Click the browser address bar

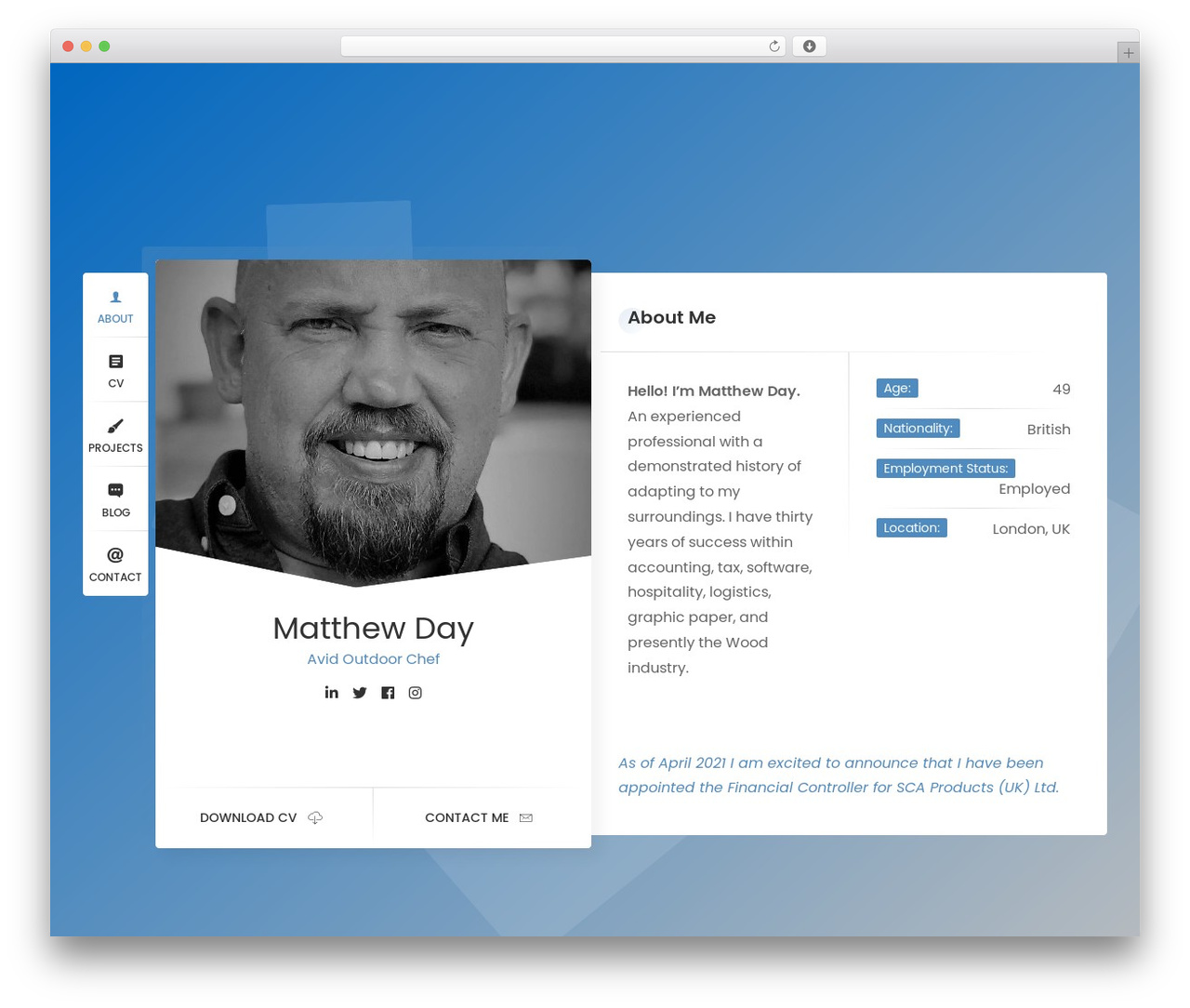[x=562, y=46]
